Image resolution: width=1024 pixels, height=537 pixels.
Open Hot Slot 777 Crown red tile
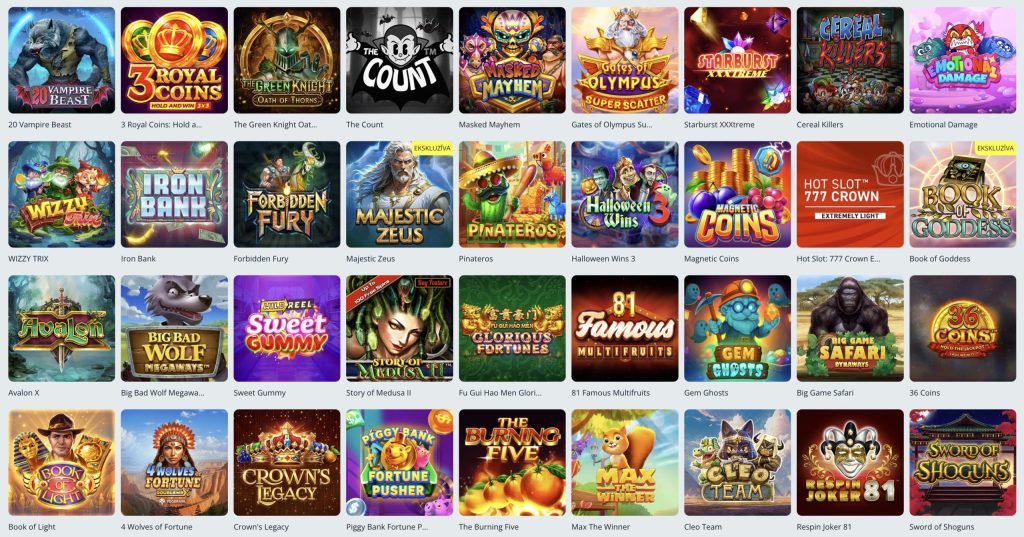pos(850,194)
